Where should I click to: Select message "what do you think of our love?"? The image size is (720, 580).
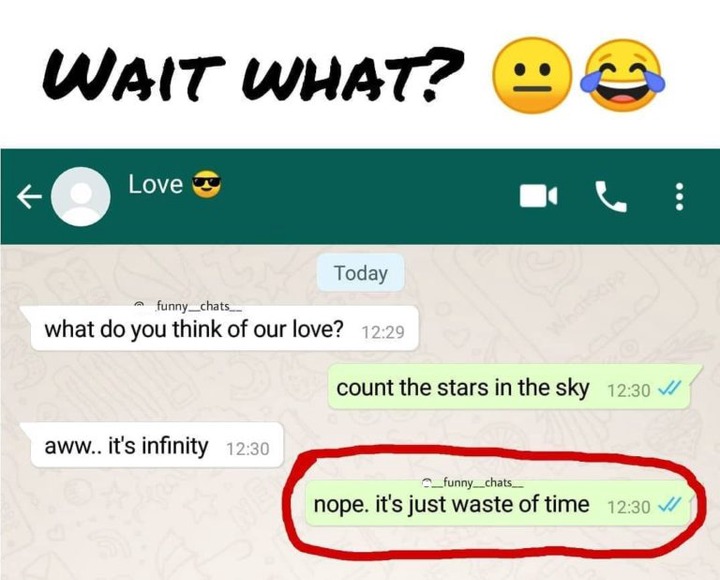(220, 329)
